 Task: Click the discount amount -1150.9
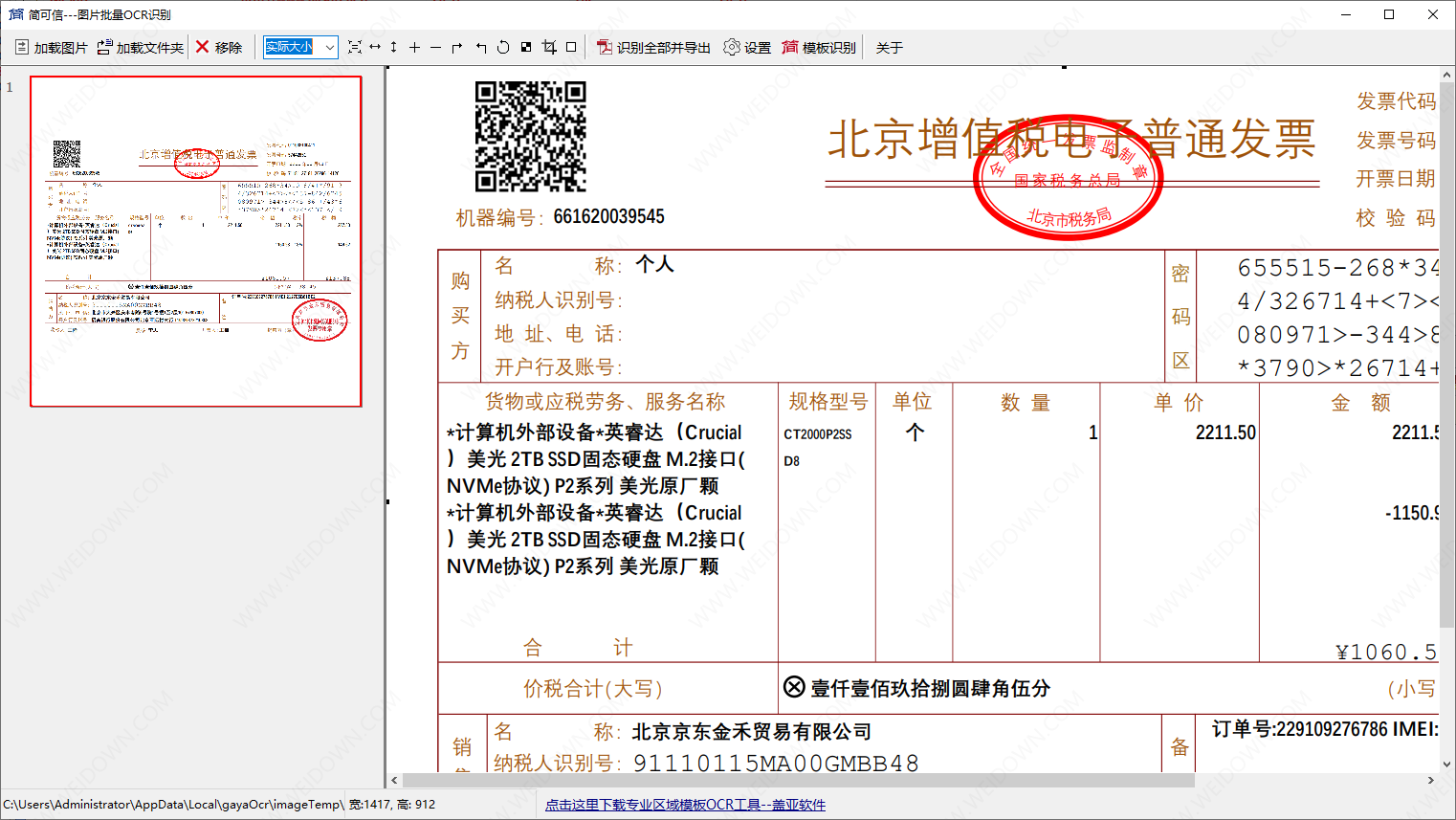point(1412,513)
